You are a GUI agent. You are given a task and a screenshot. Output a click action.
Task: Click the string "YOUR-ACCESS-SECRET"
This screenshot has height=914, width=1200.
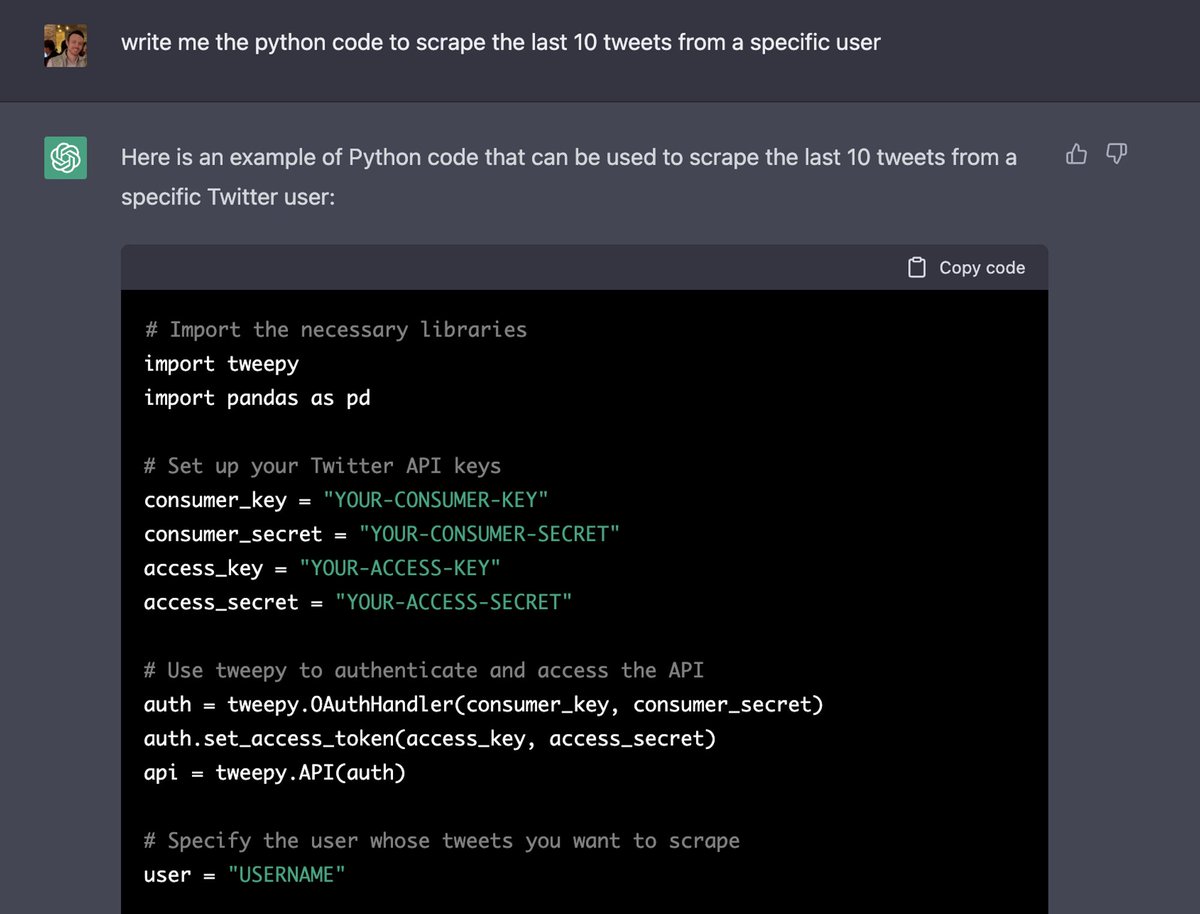click(453, 601)
